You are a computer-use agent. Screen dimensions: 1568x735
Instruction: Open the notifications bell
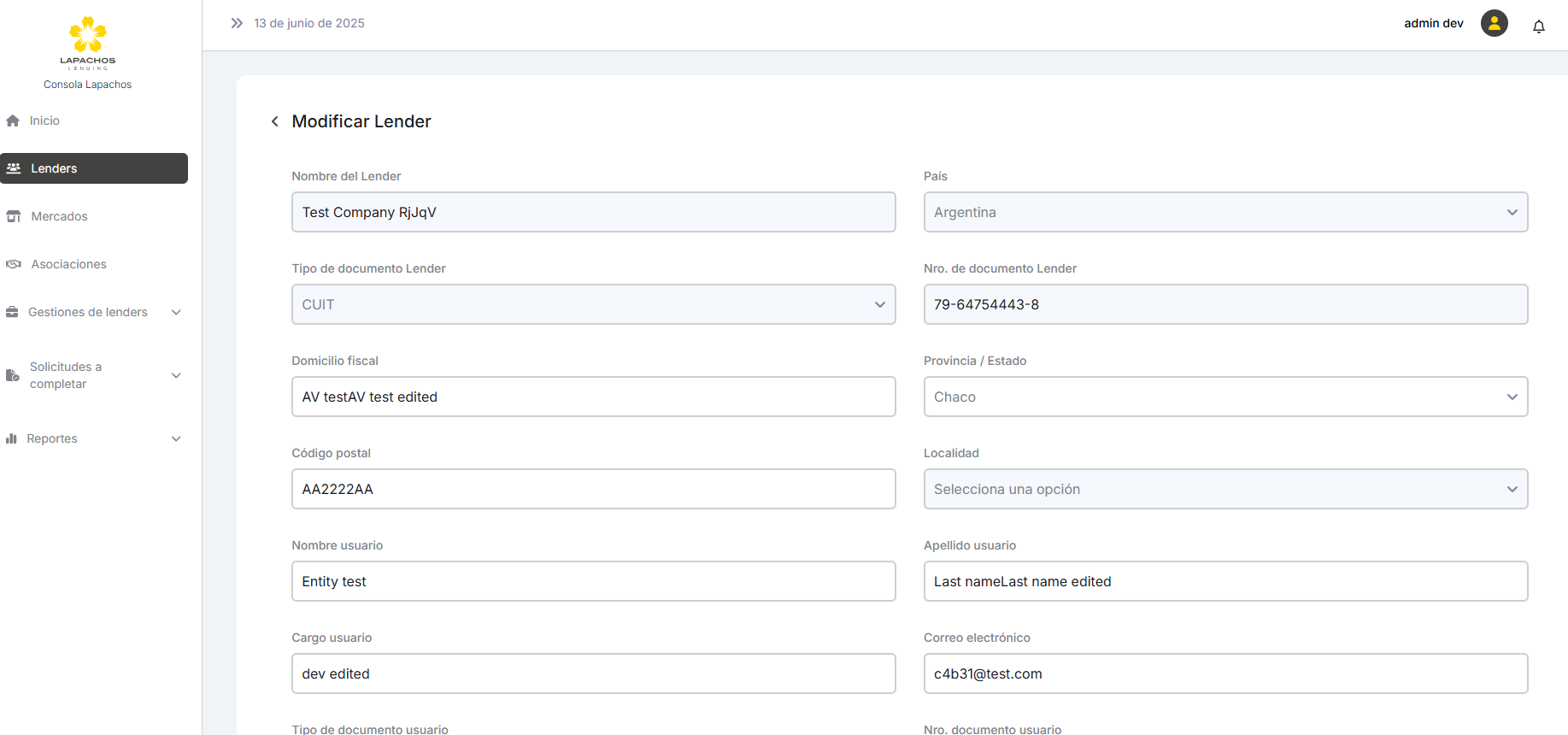(1538, 26)
